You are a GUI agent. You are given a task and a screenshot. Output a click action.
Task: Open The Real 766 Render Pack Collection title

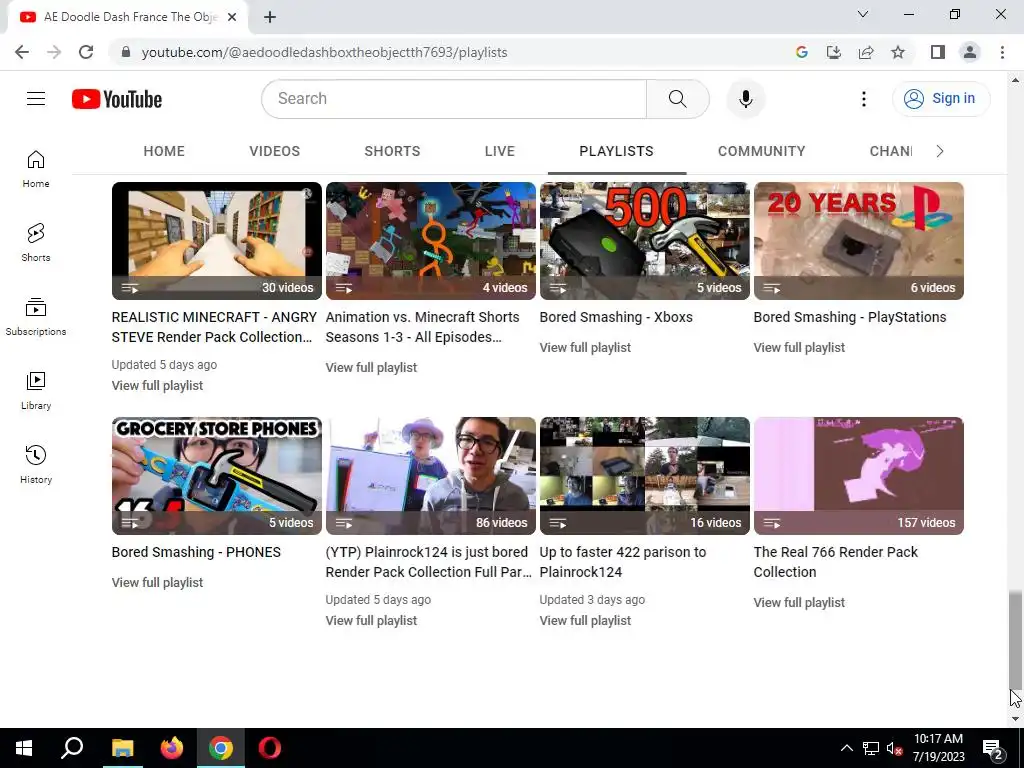[836, 562]
